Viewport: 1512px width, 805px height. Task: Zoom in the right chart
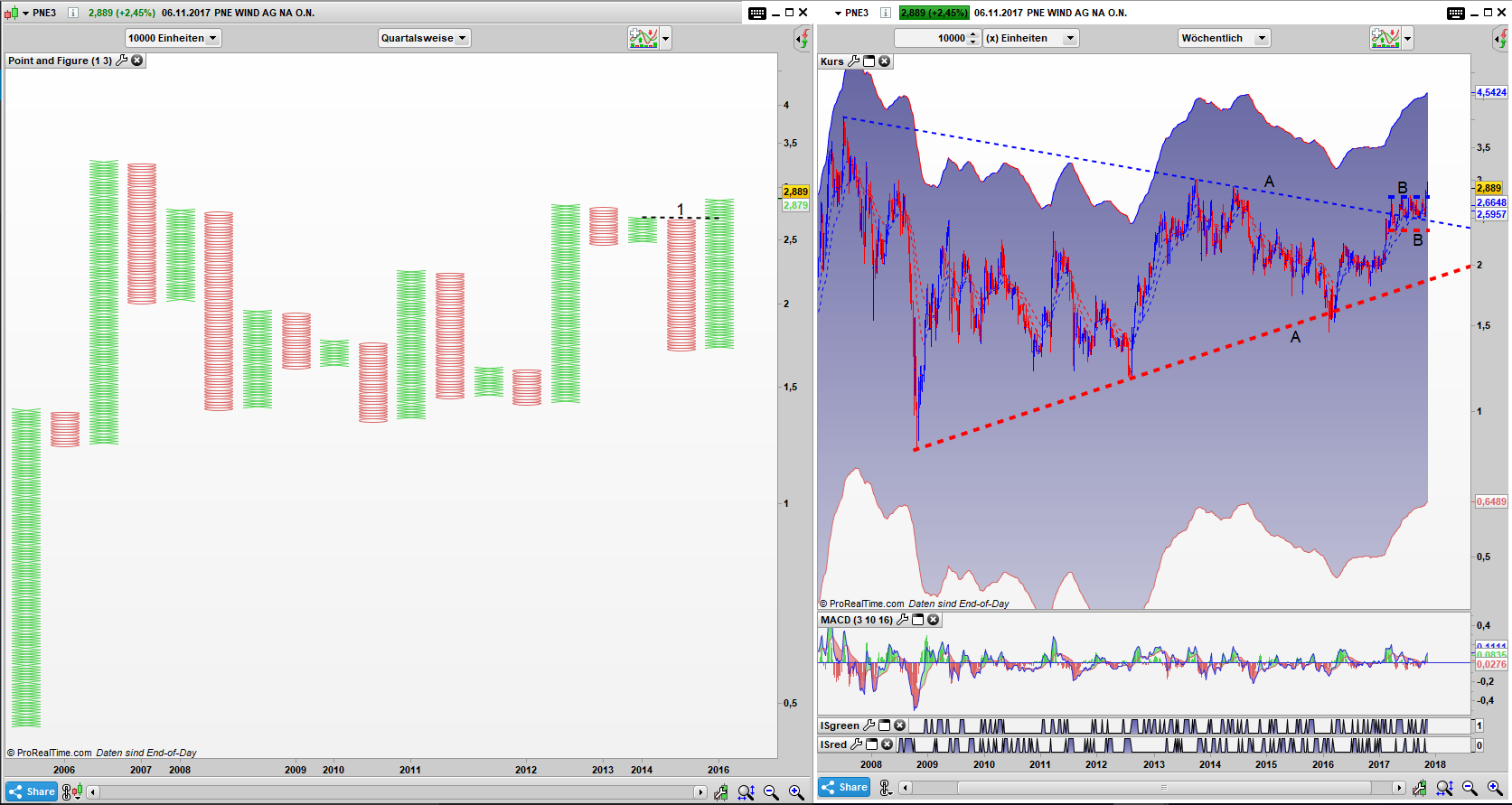click(1495, 788)
